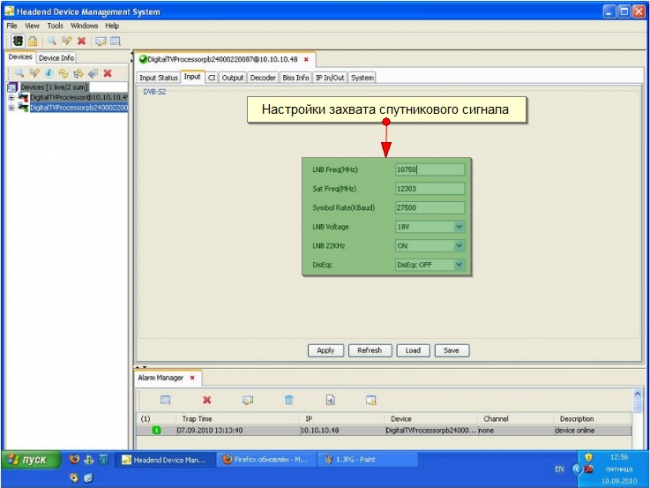Screen dimensions: 650x488
Task: Switch to the IP In/Out tab
Action: tap(330, 78)
